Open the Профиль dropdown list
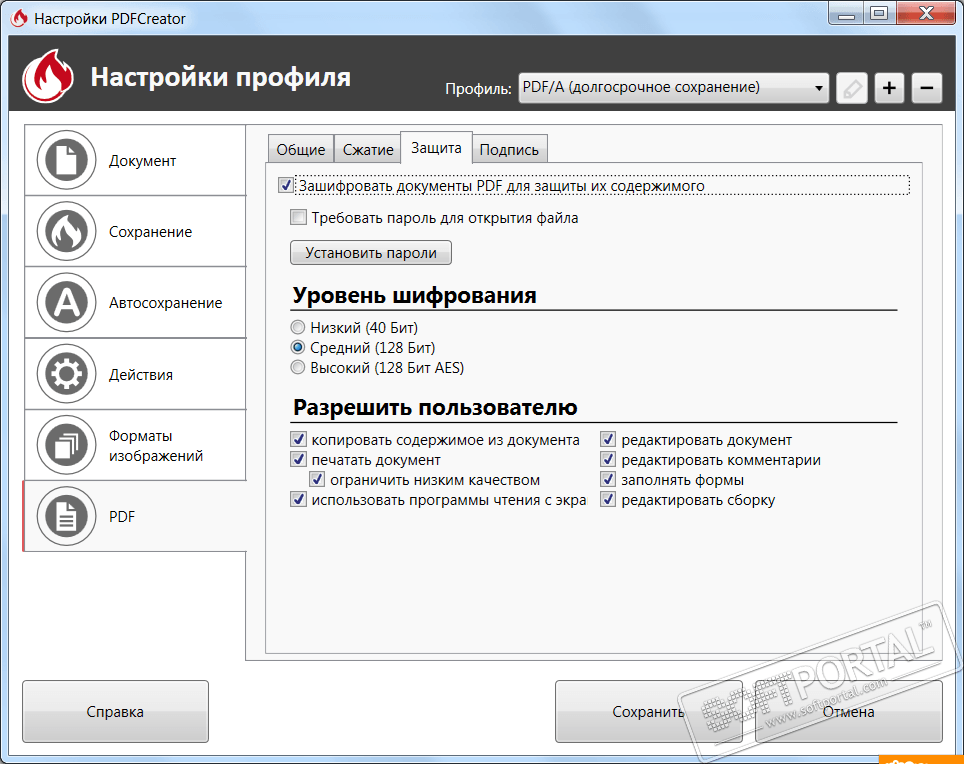964x764 pixels. tap(673, 88)
